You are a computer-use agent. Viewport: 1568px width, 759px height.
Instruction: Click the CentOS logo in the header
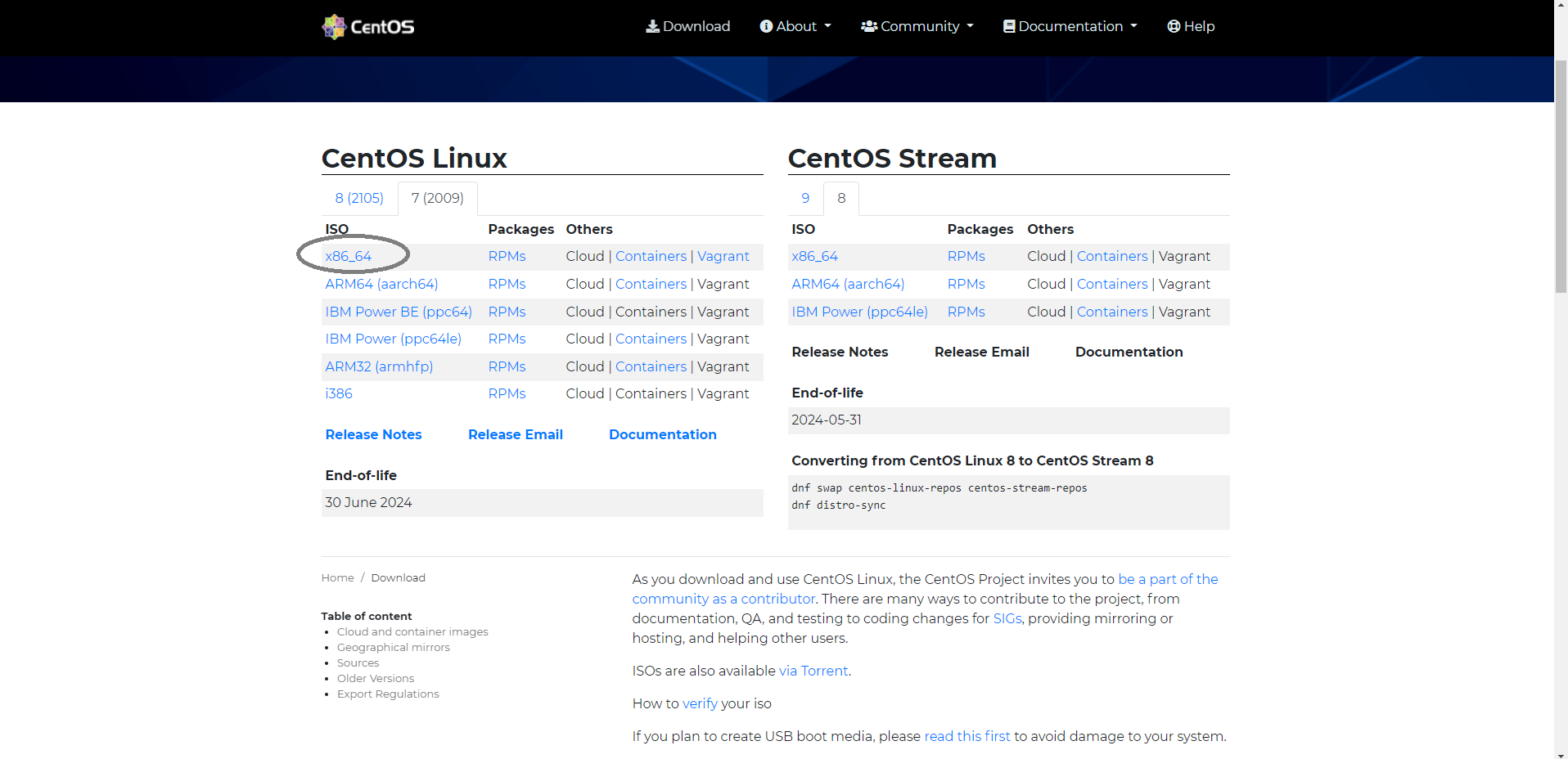(367, 27)
